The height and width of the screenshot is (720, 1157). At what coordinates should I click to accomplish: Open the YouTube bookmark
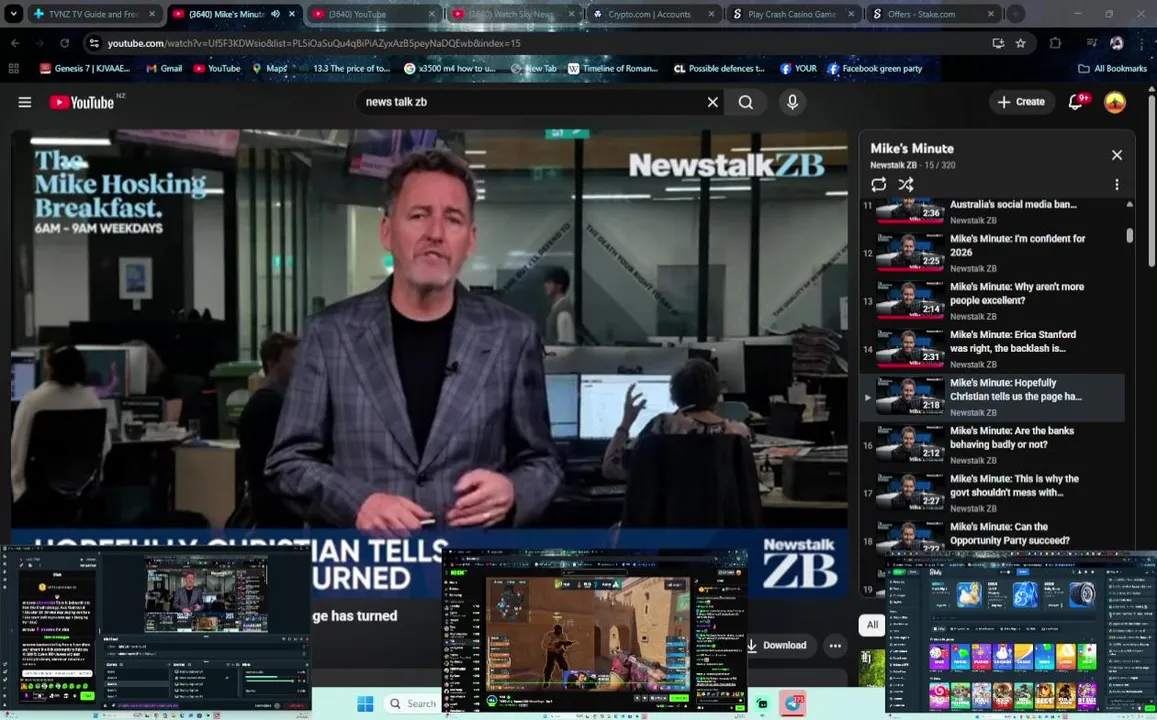(217, 68)
